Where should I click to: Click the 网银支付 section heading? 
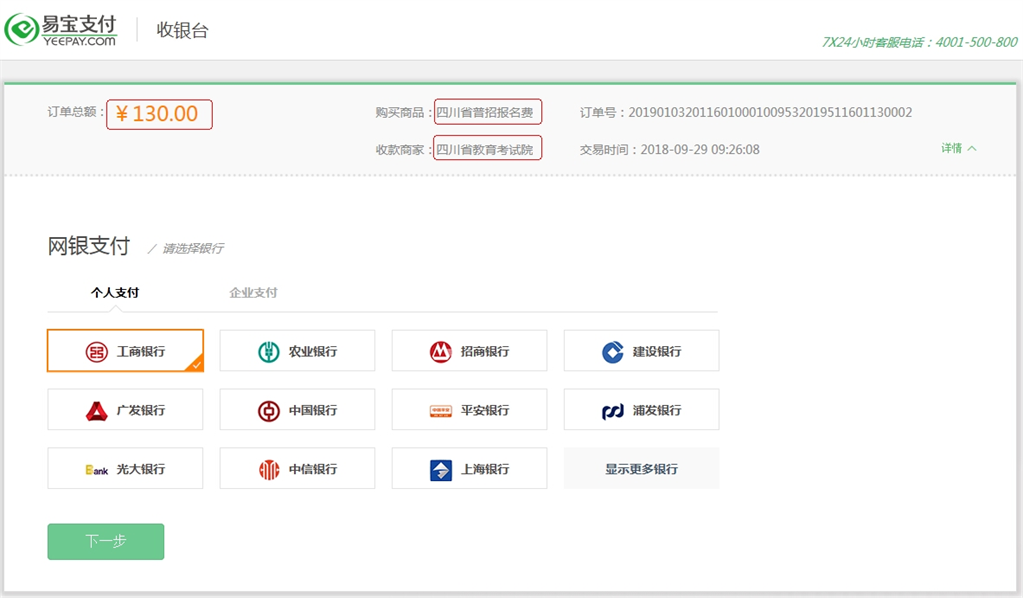point(89,246)
